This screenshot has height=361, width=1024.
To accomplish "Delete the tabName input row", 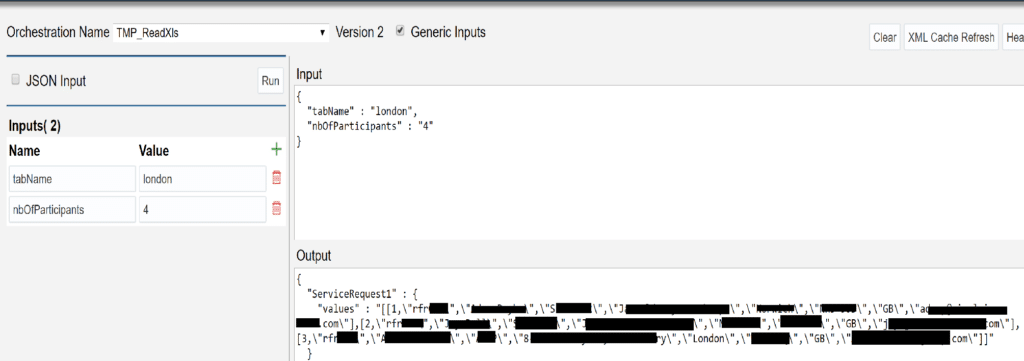I will (x=276, y=178).
